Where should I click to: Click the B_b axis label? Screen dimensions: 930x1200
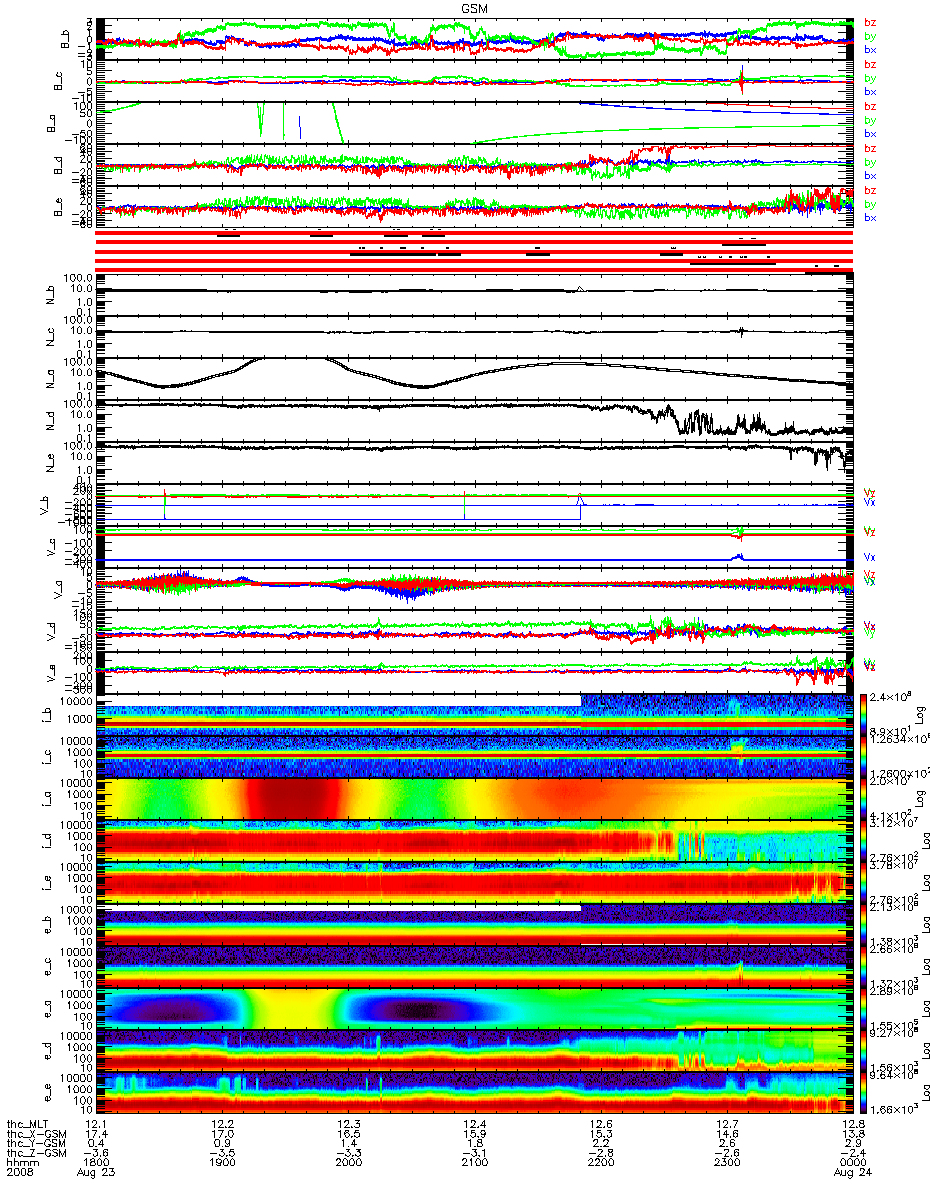pyautogui.click(x=67, y=39)
